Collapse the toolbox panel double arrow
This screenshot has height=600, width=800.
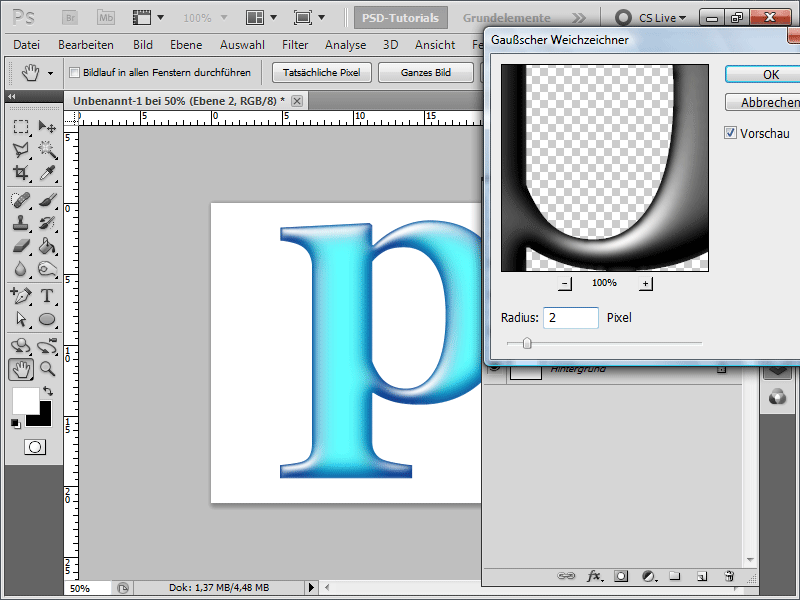[12, 96]
